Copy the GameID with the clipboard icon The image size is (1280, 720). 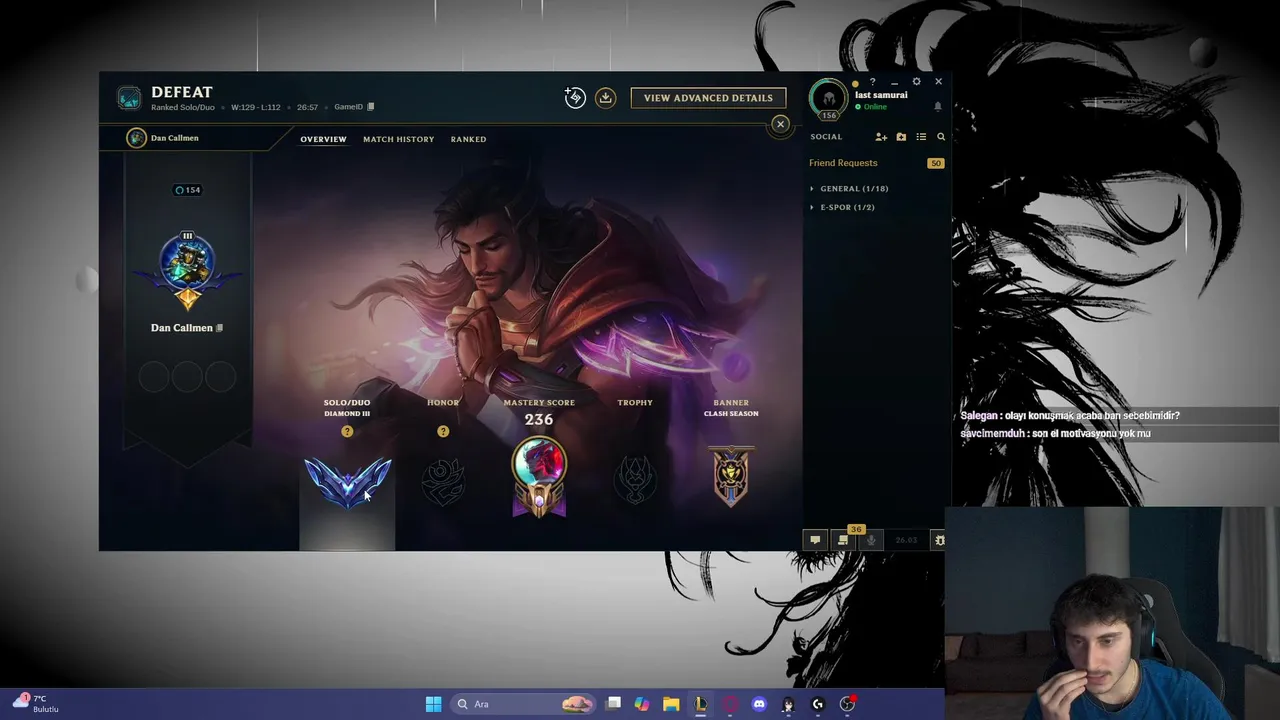(371, 107)
